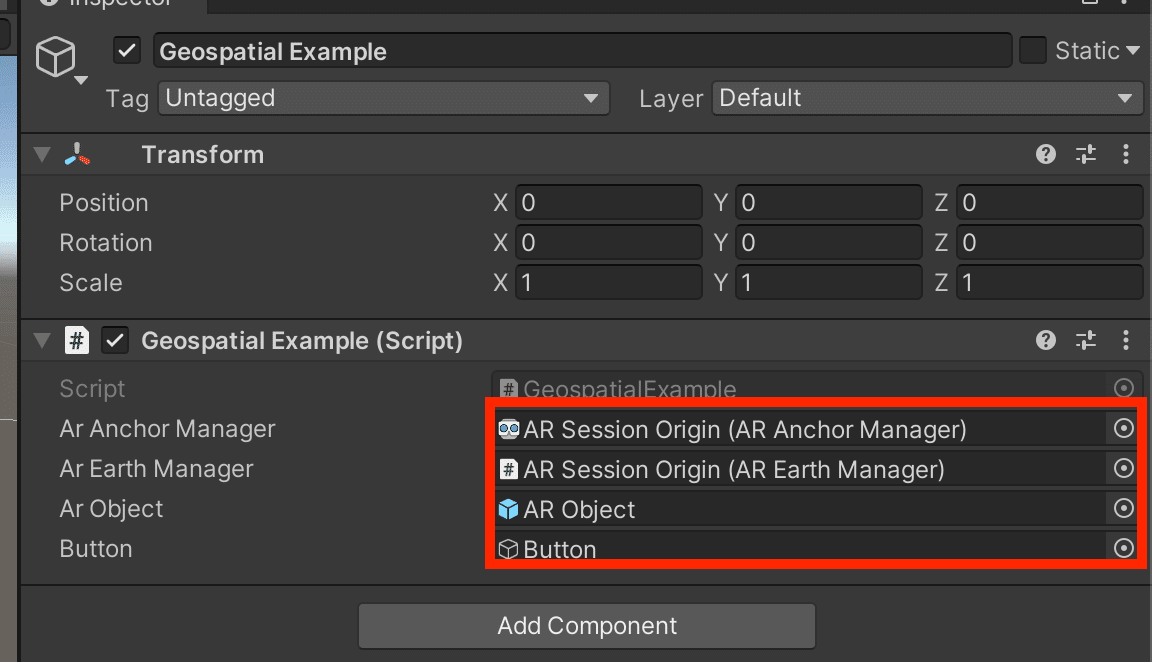
Task: Click object picker for Ar Anchor Manager
Action: (1123, 428)
